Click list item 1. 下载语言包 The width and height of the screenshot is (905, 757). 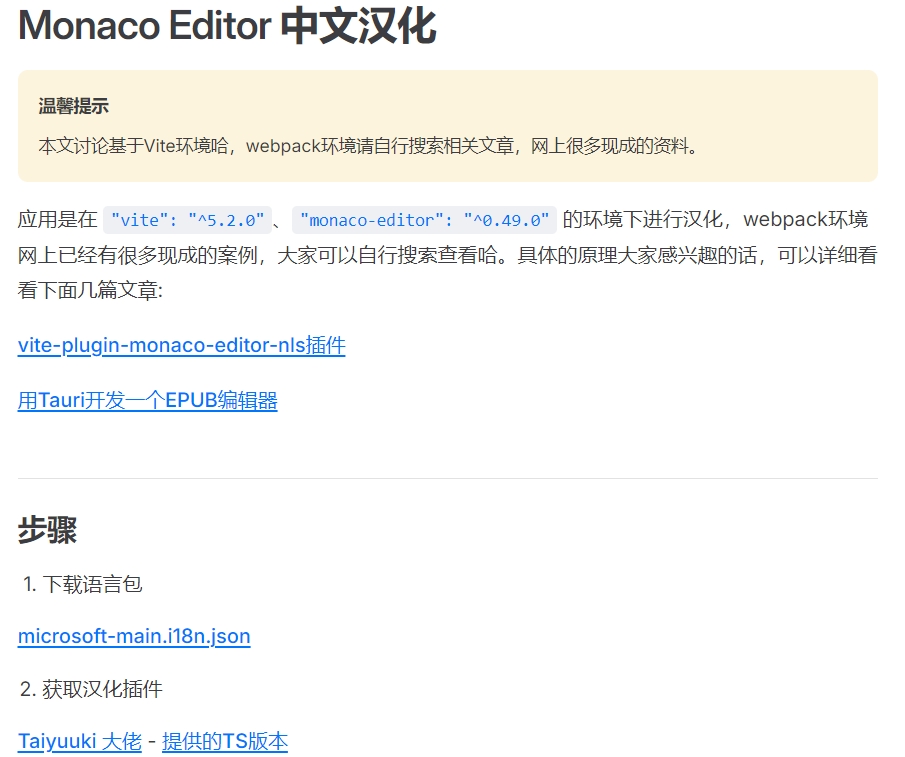click(x=83, y=584)
